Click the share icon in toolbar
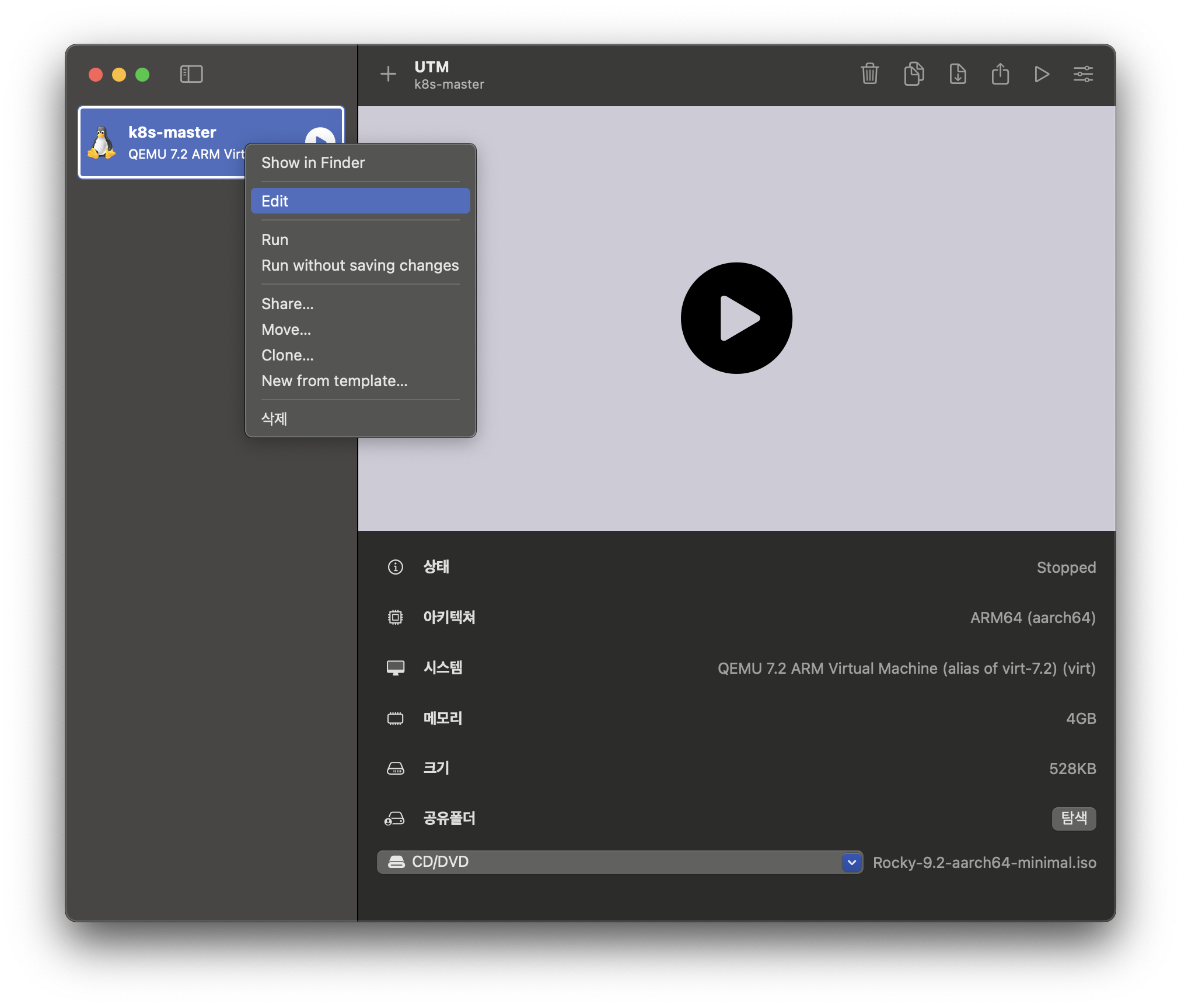This screenshot has width=1181, height=1008. tap(1000, 74)
